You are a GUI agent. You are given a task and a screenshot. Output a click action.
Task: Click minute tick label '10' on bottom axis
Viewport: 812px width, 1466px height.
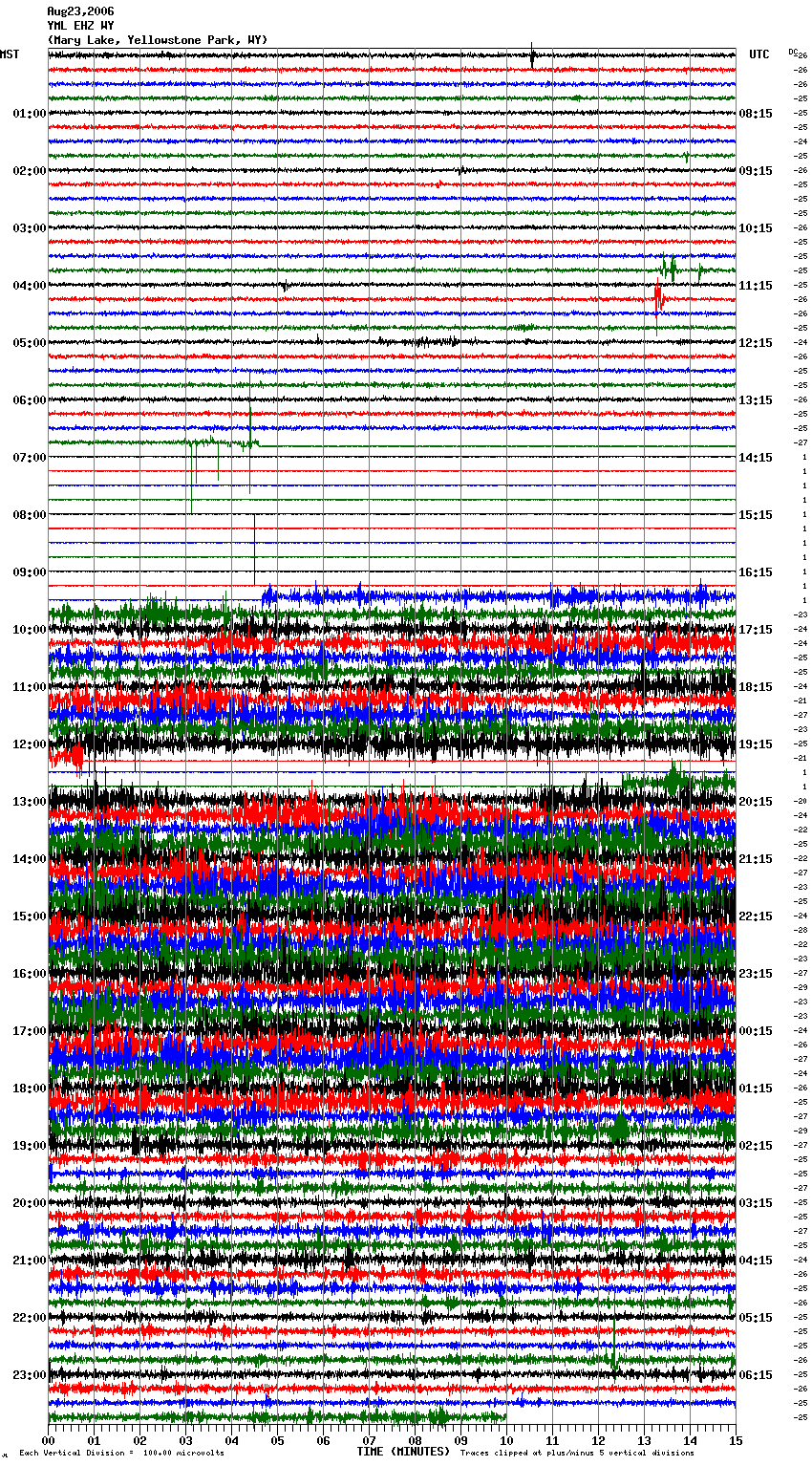click(x=507, y=1440)
